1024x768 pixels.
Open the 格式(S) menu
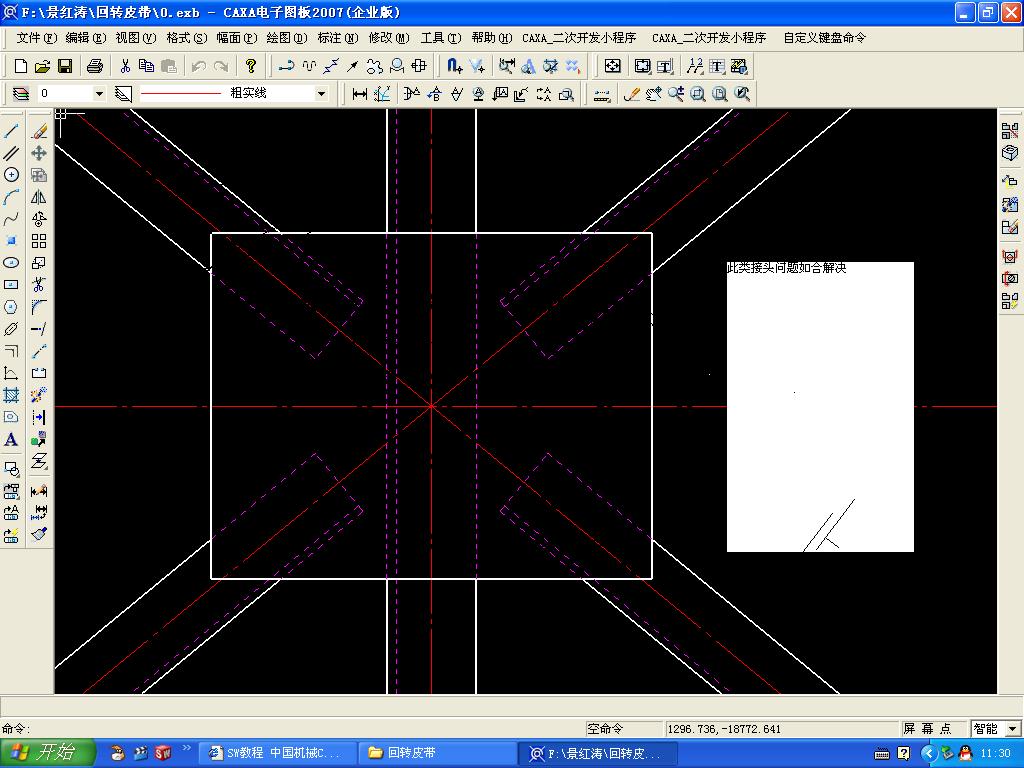187,38
